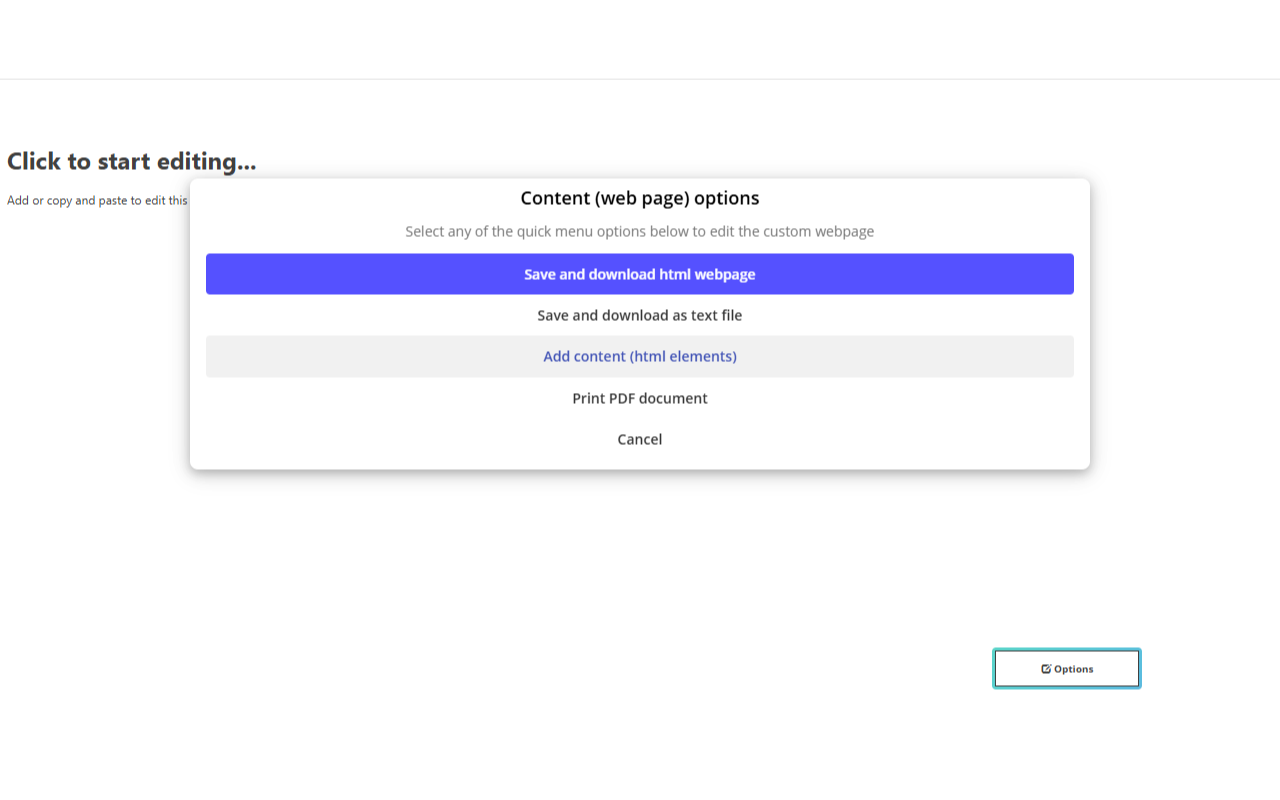Activate the teal-bordered Options button
This screenshot has width=1280, height=800.
(x=1066, y=668)
